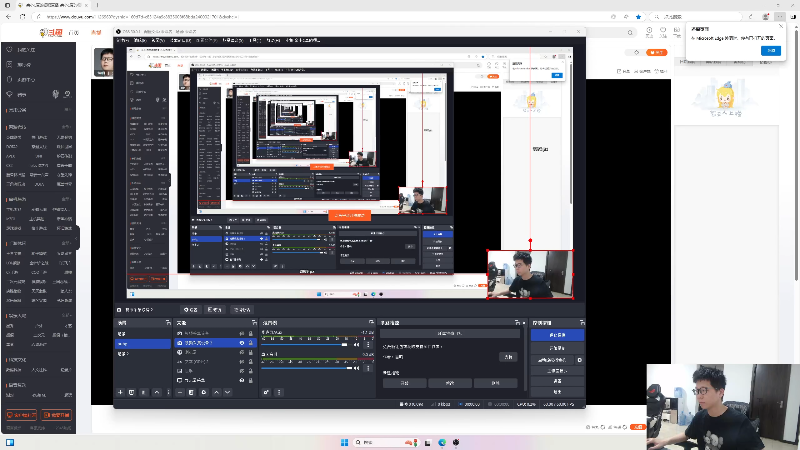Open OBS Edit menu
This screenshot has height=450, width=800.
[140, 40]
